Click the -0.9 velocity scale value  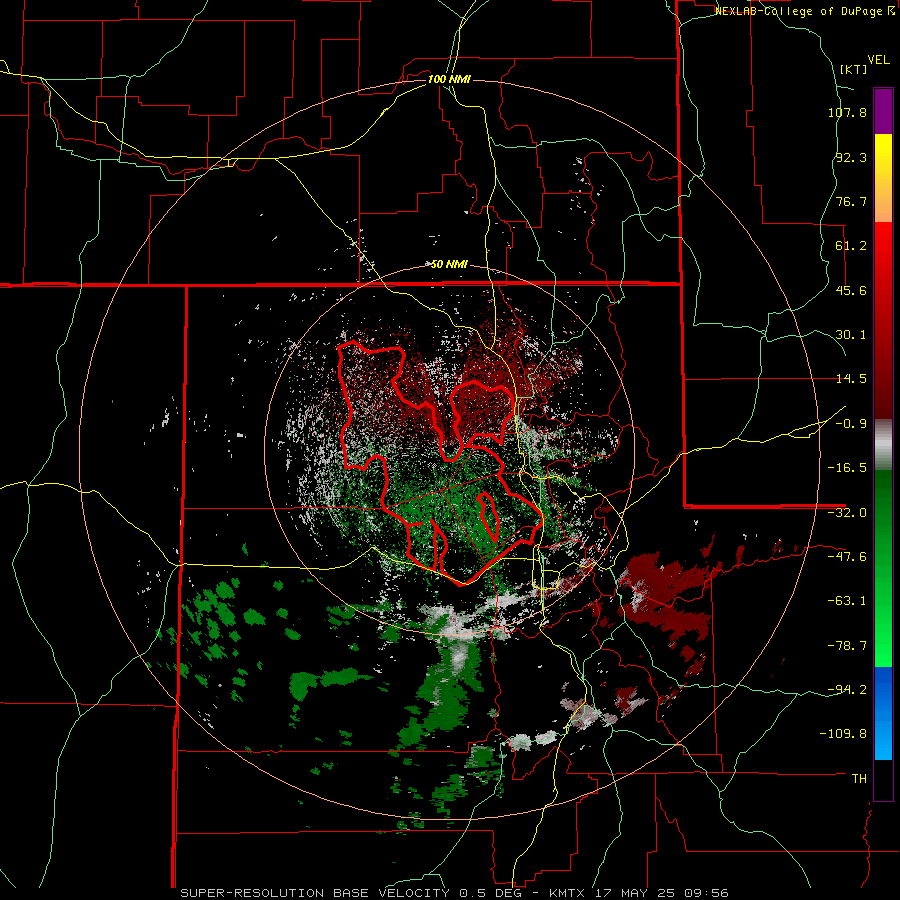coord(851,424)
